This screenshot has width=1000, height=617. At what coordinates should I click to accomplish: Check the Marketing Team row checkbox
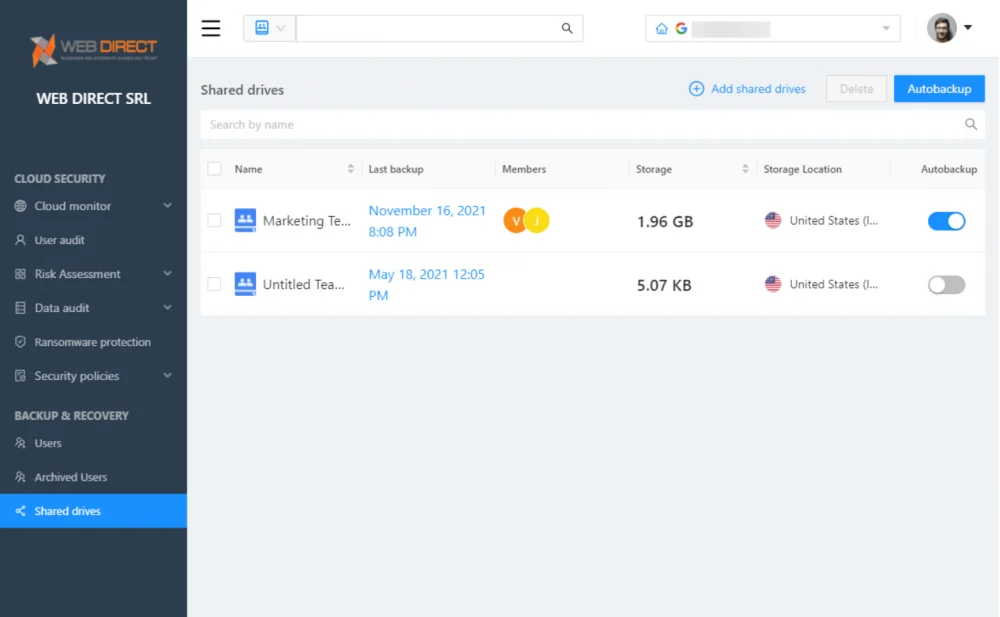coord(214,220)
